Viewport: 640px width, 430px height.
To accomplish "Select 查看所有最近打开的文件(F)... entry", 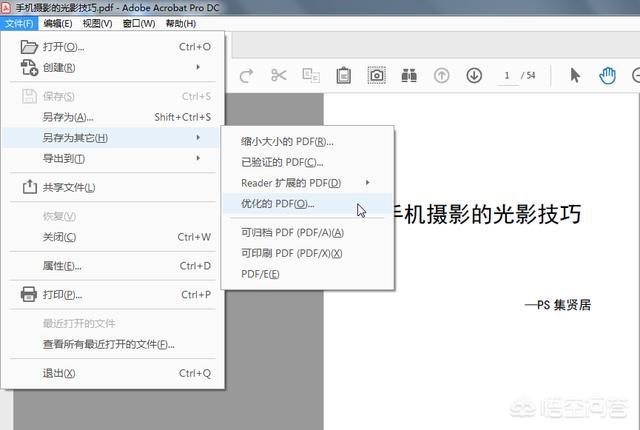I will (113, 344).
